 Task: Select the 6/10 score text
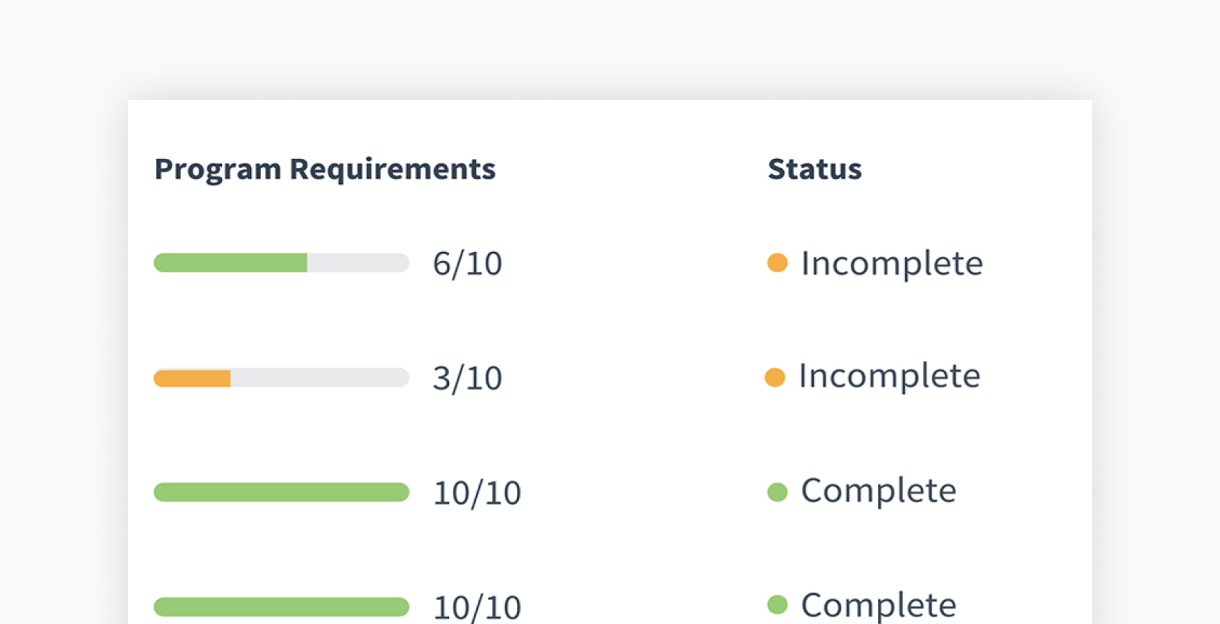tap(468, 263)
